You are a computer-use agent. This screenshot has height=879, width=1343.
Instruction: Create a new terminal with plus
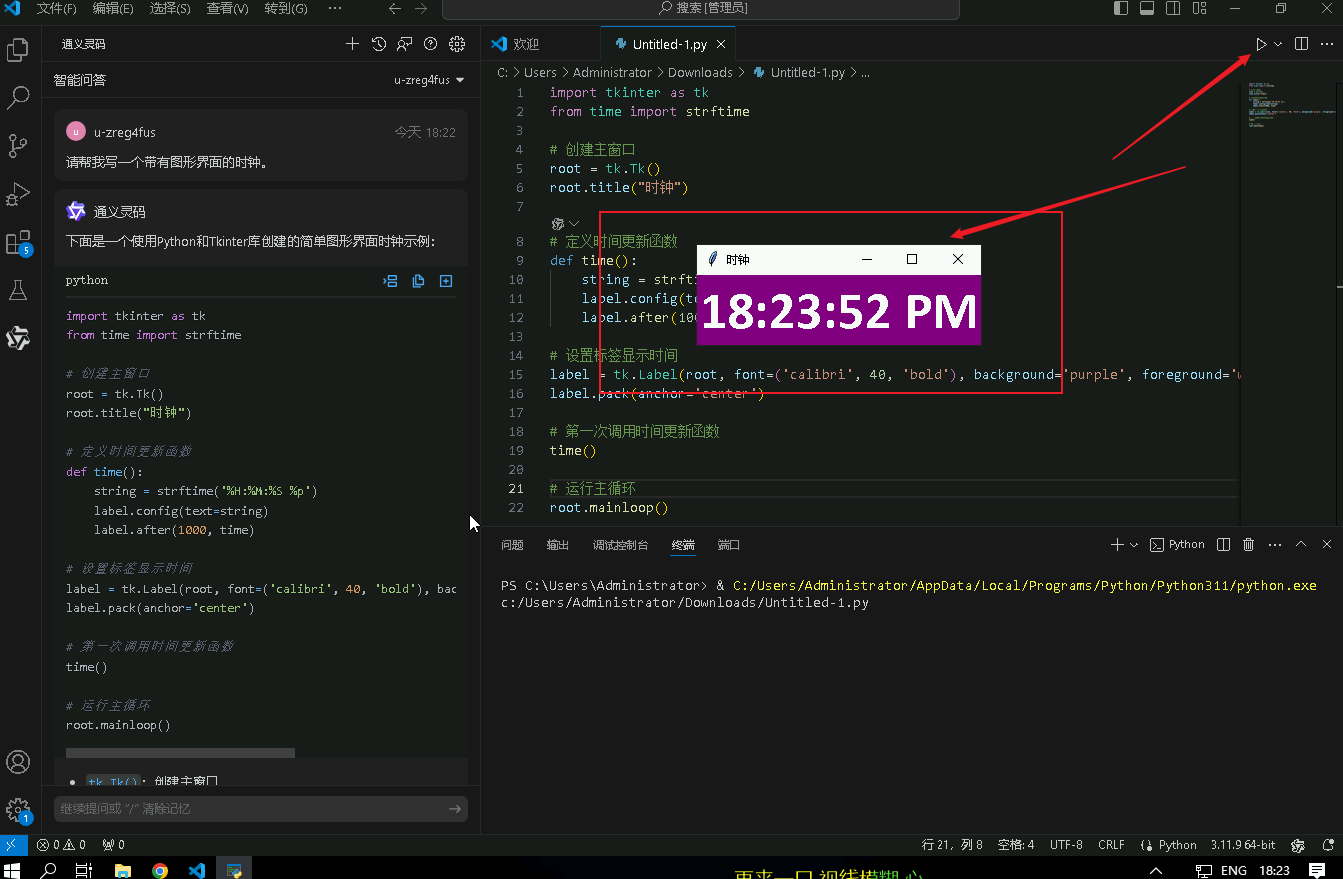(1117, 545)
